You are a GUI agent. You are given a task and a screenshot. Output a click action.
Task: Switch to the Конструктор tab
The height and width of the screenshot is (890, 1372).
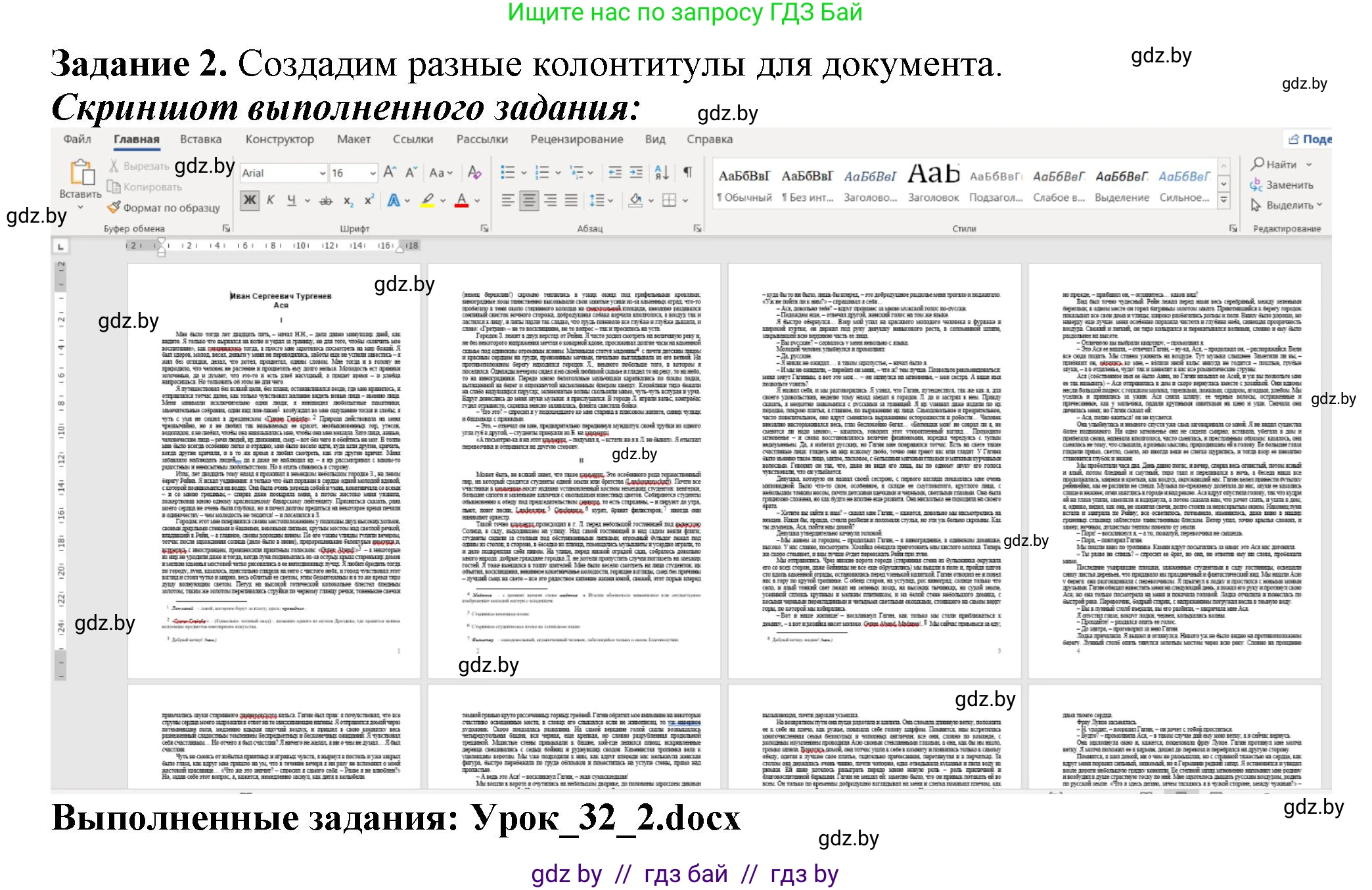(279, 139)
